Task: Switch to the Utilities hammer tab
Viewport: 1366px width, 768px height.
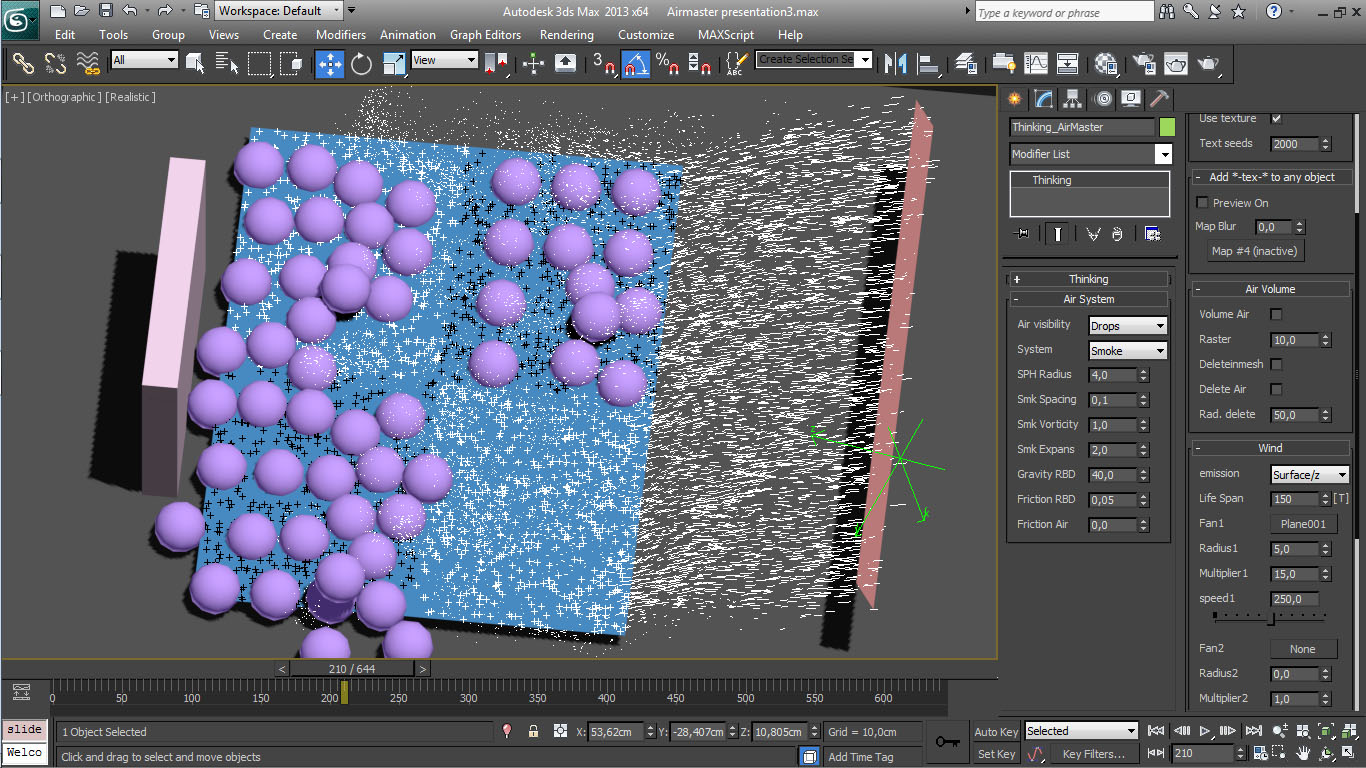Action: (1159, 99)
